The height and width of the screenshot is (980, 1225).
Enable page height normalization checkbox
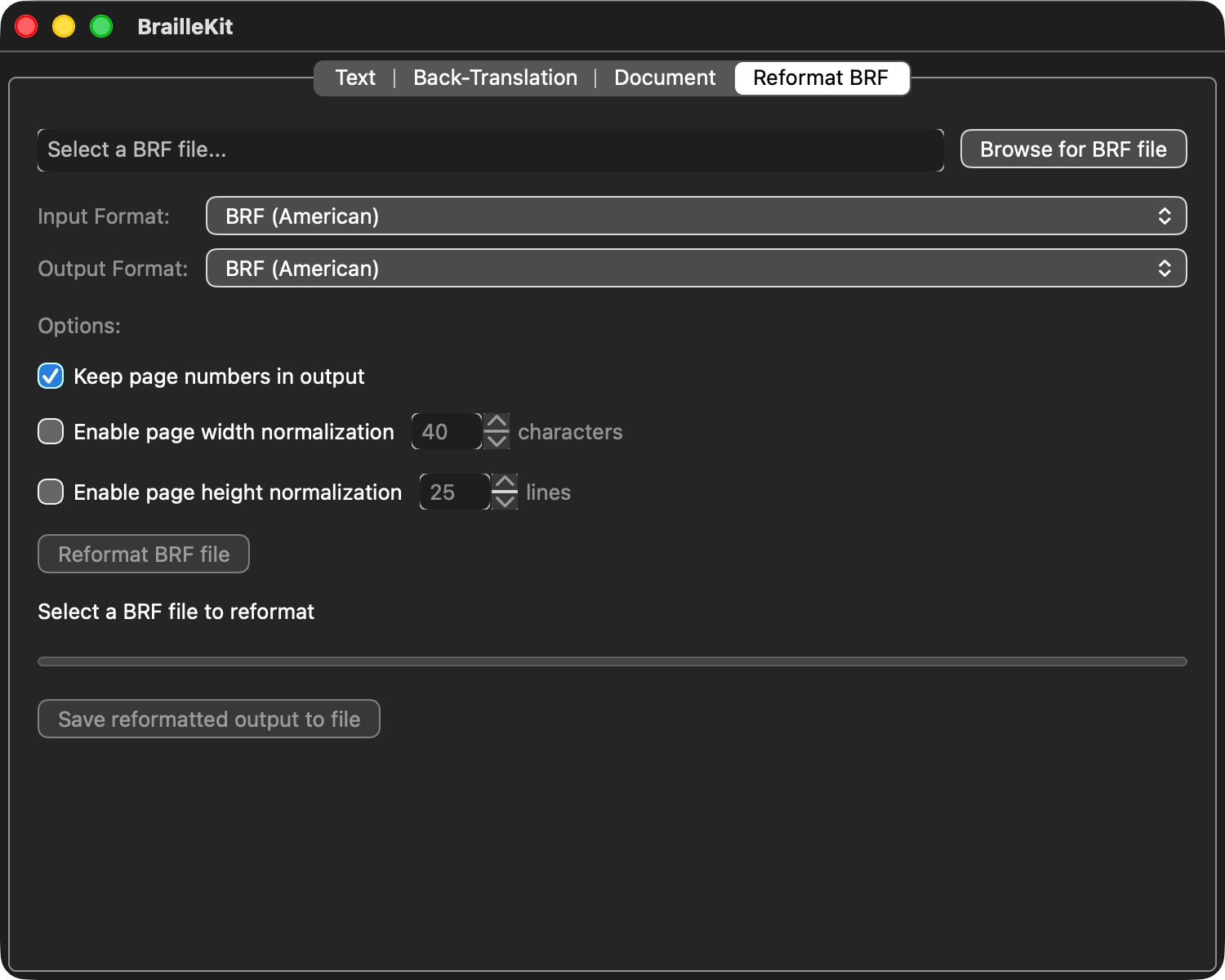(51, 492)
